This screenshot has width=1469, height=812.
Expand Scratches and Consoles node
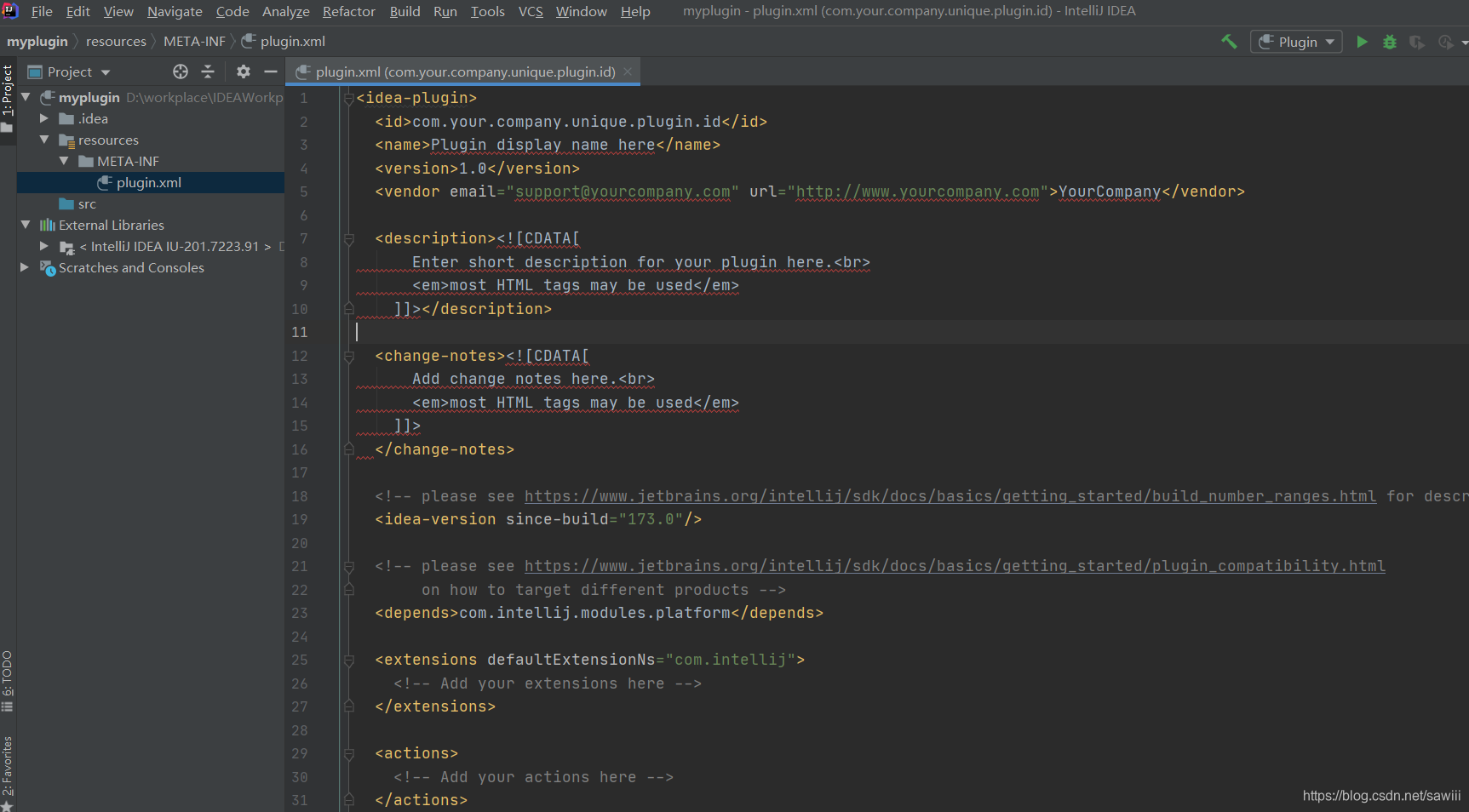[x=26, y=267]
